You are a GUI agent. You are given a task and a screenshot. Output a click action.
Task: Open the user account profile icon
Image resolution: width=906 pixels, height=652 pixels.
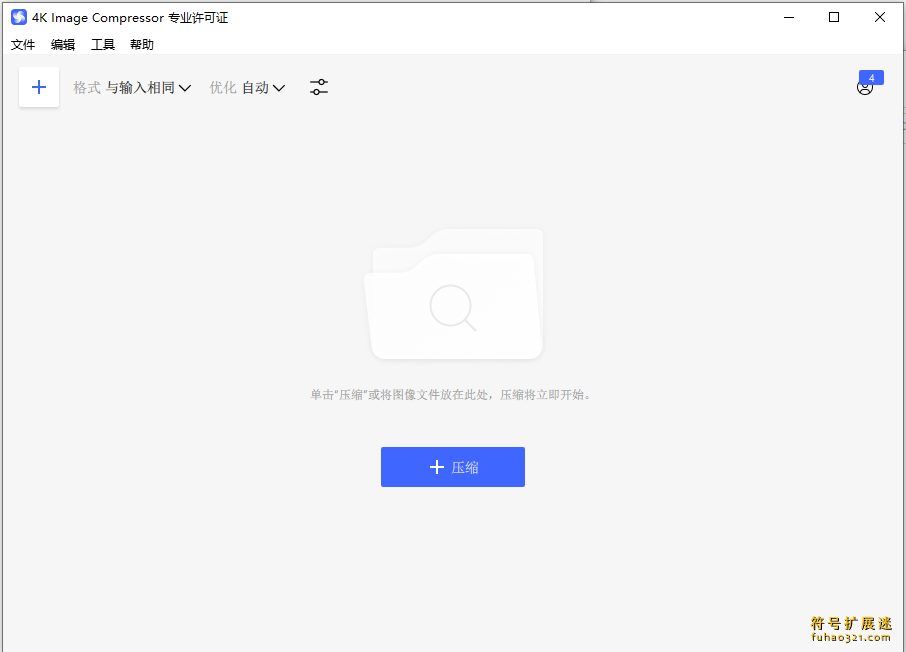tap(865, 88)
